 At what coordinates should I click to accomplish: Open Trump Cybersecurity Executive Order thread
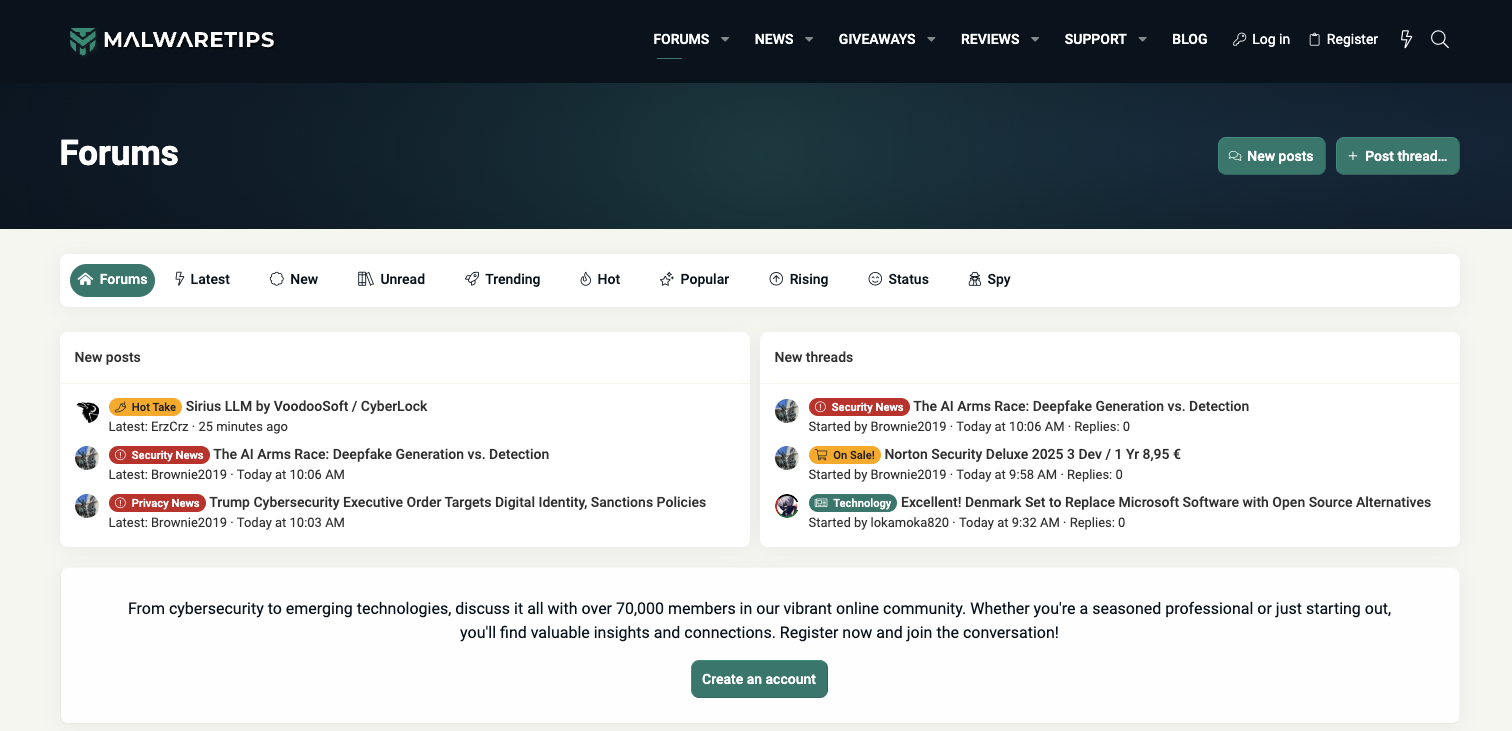pyautogui.click(x=458, y=502)
